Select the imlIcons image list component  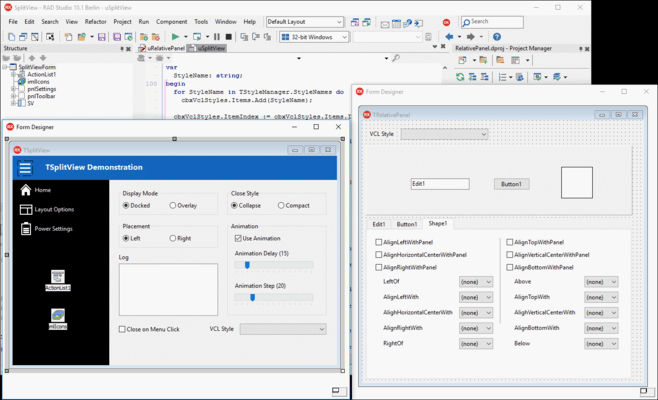click(58, 316)
